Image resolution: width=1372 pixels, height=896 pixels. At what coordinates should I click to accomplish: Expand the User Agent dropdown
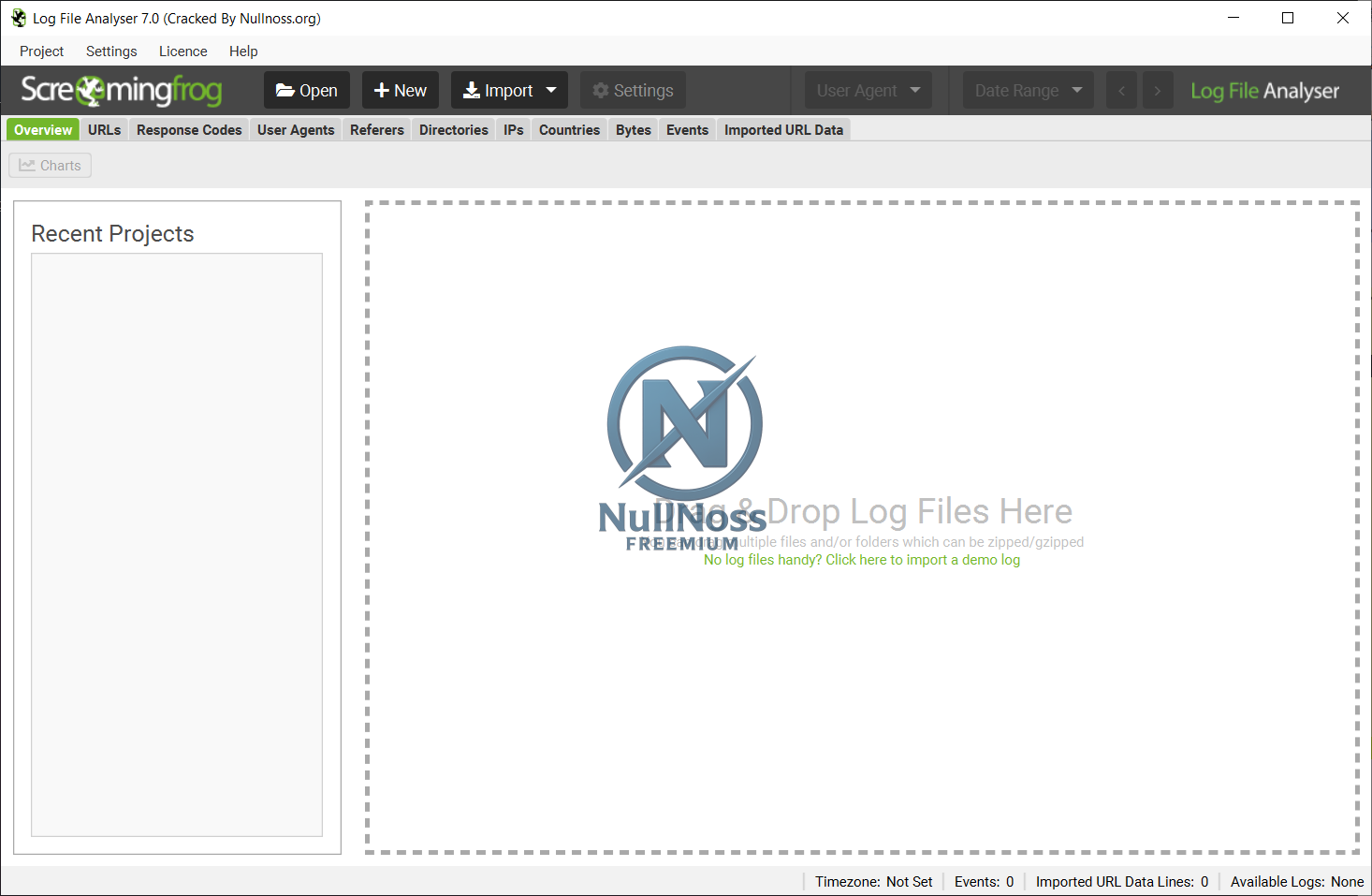[x=868, y=91]
